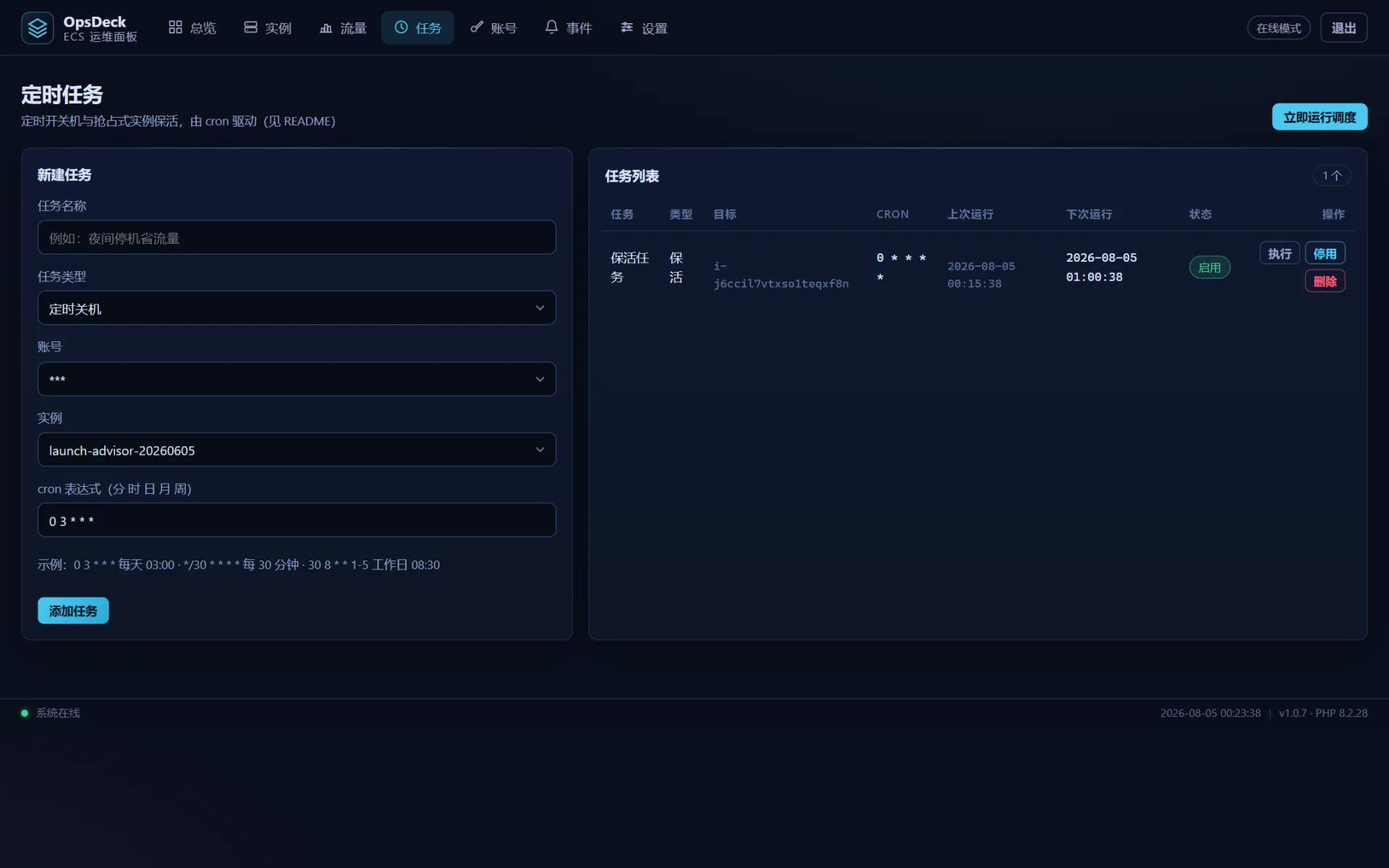This screenshot has width=1389, height=868.
Task: Open the 账号 accounts tab
Action: pos(493,27)
